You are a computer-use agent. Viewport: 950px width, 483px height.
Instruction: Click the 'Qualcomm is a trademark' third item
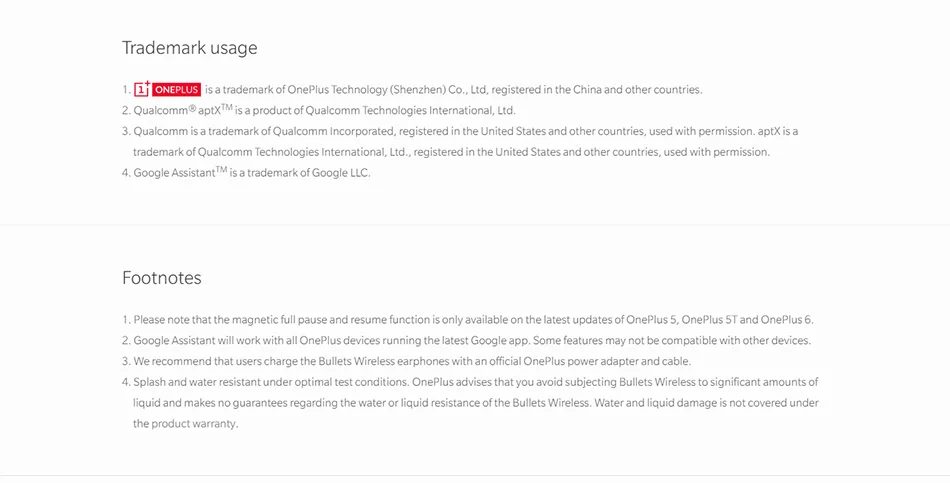[465, 131]
